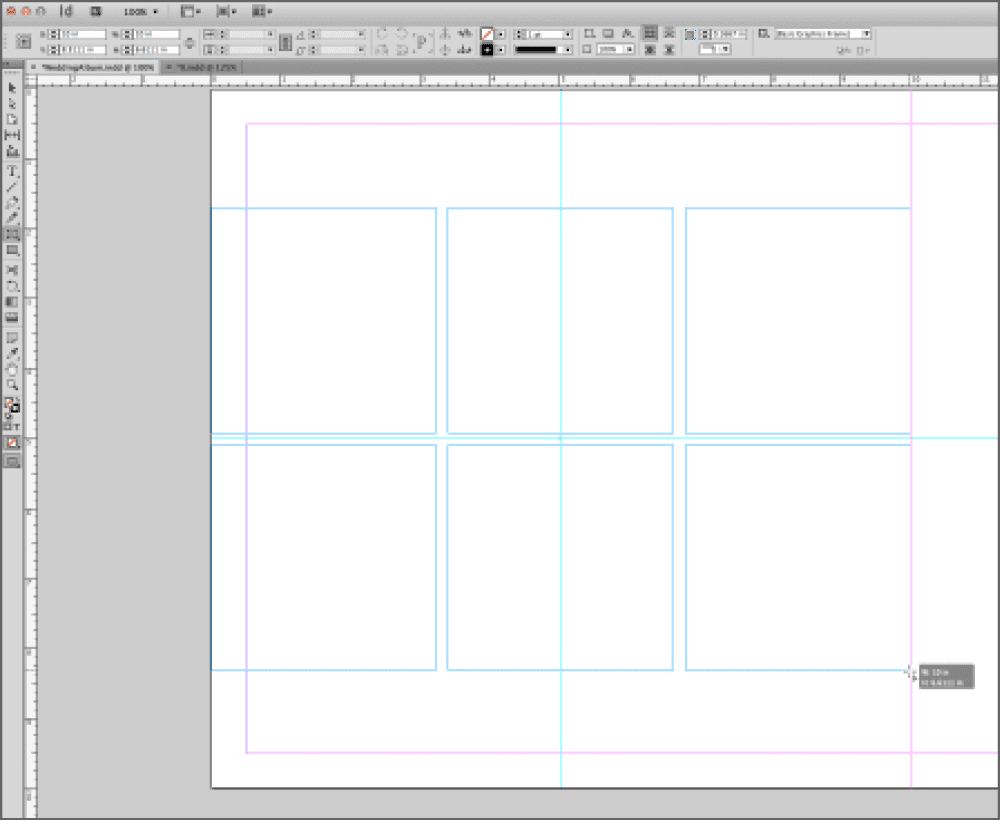Toggle the constrain proportions chain icon

point(190,41)
